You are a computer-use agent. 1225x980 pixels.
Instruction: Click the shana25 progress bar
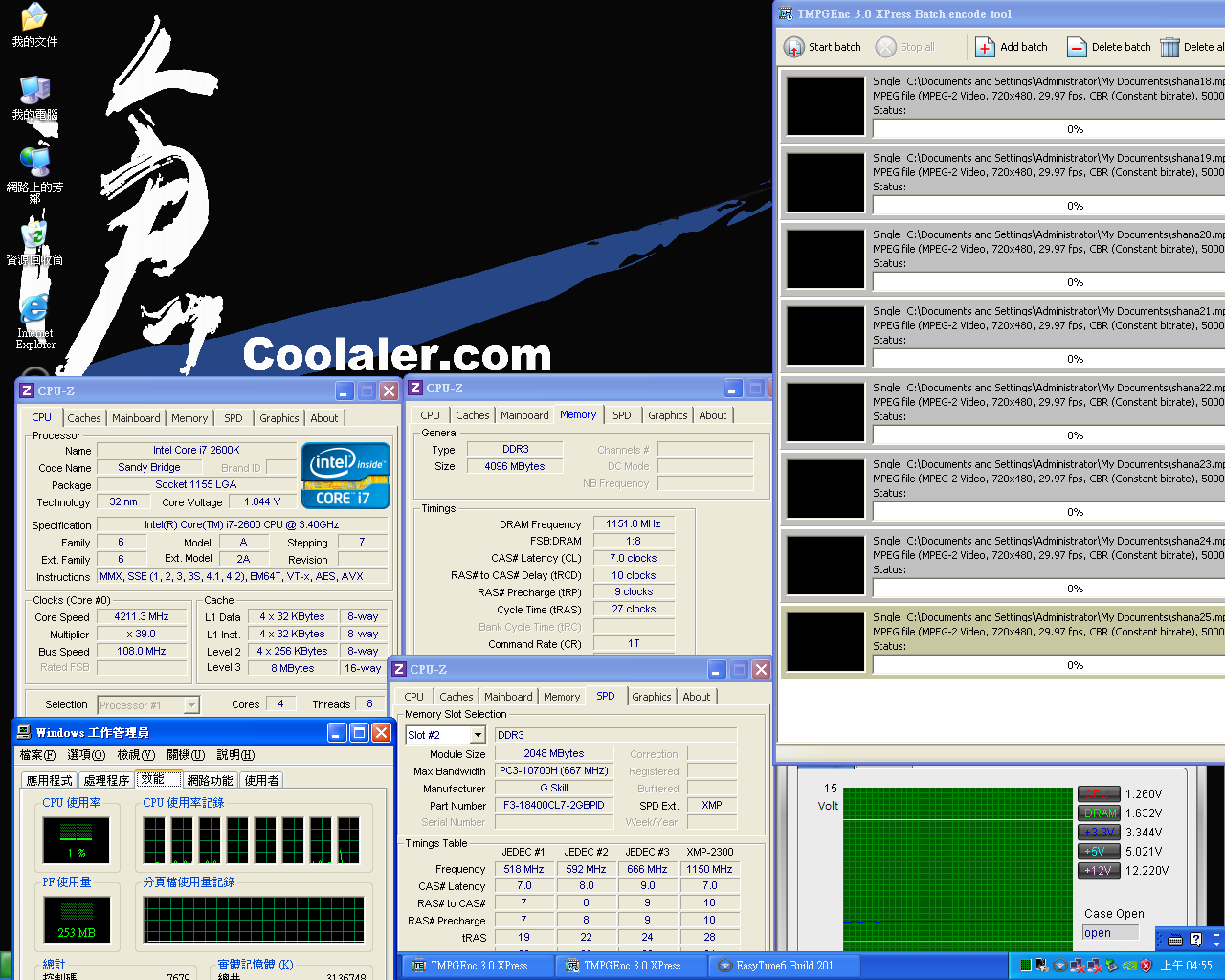coord(1049,665)
